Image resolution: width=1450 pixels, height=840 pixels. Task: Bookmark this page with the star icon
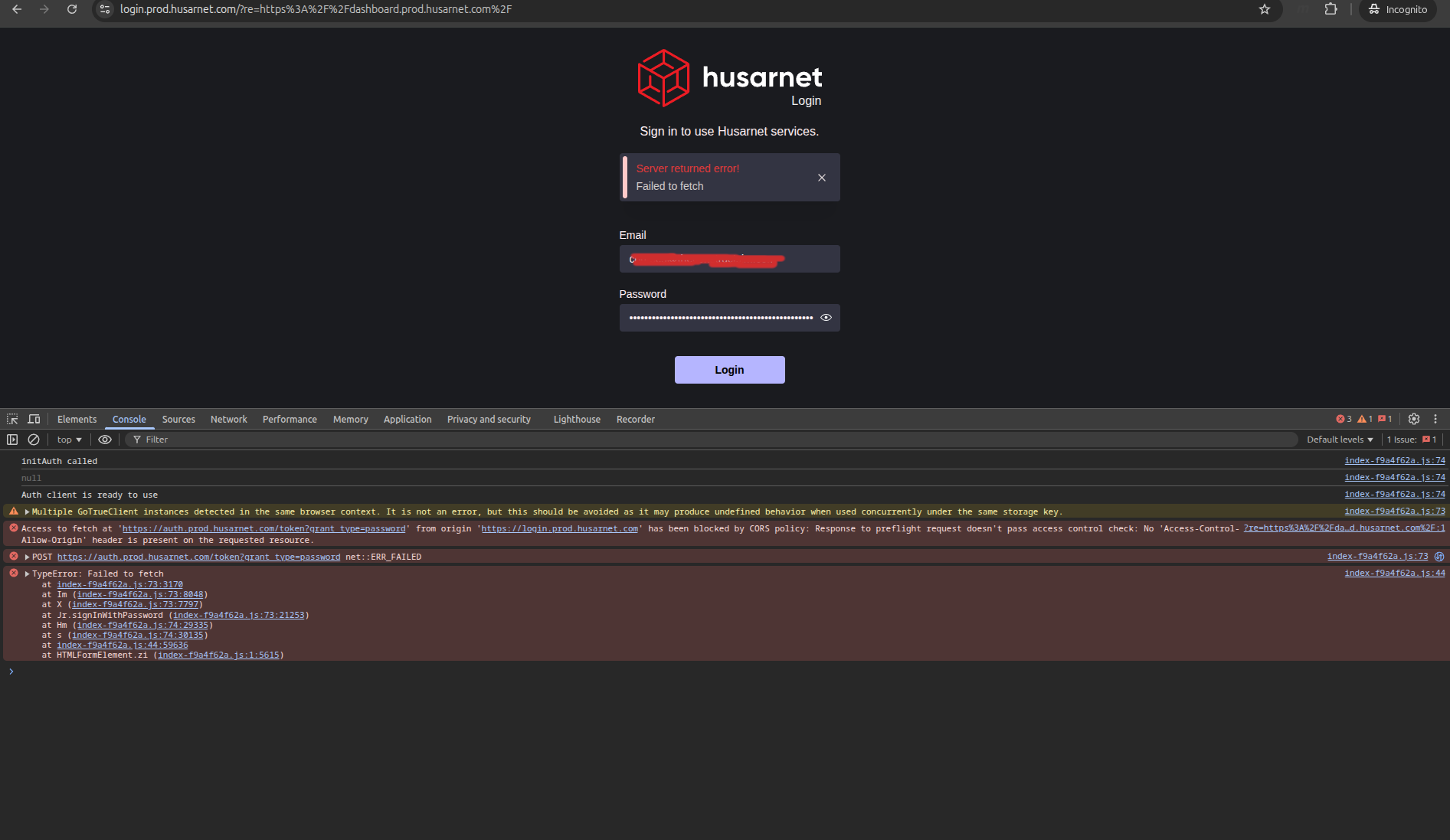pos(1265,9)
